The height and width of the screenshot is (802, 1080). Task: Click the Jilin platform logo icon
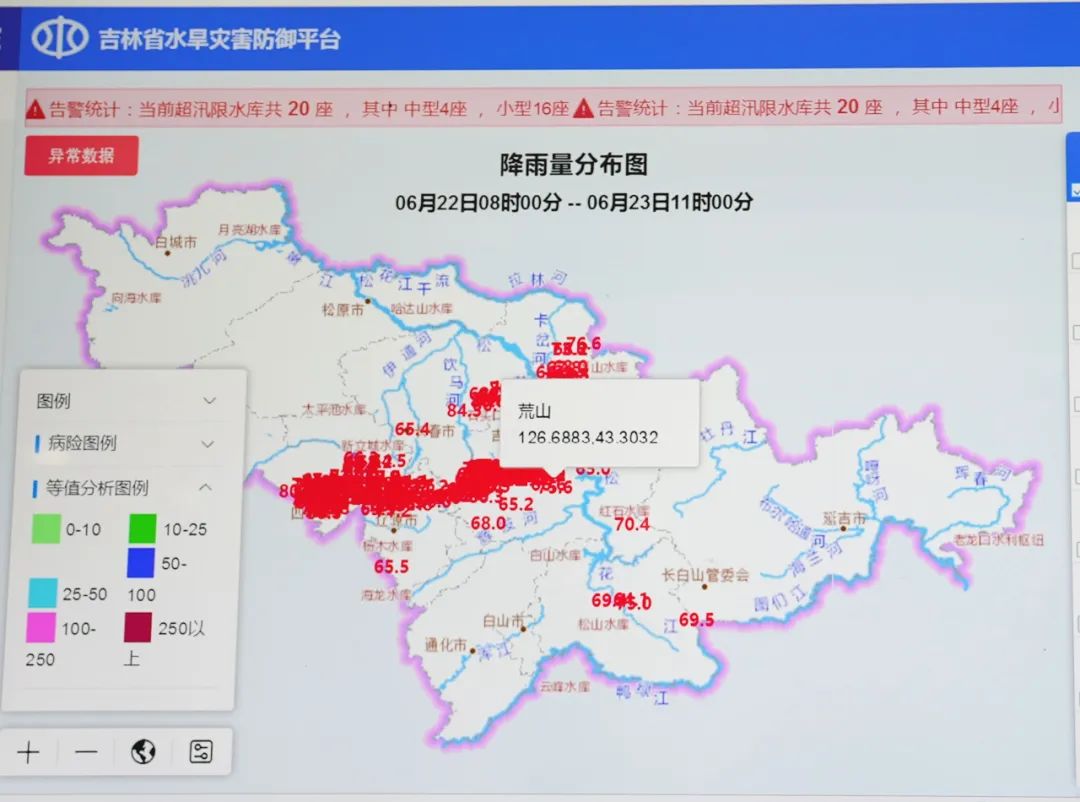[60, 38]
